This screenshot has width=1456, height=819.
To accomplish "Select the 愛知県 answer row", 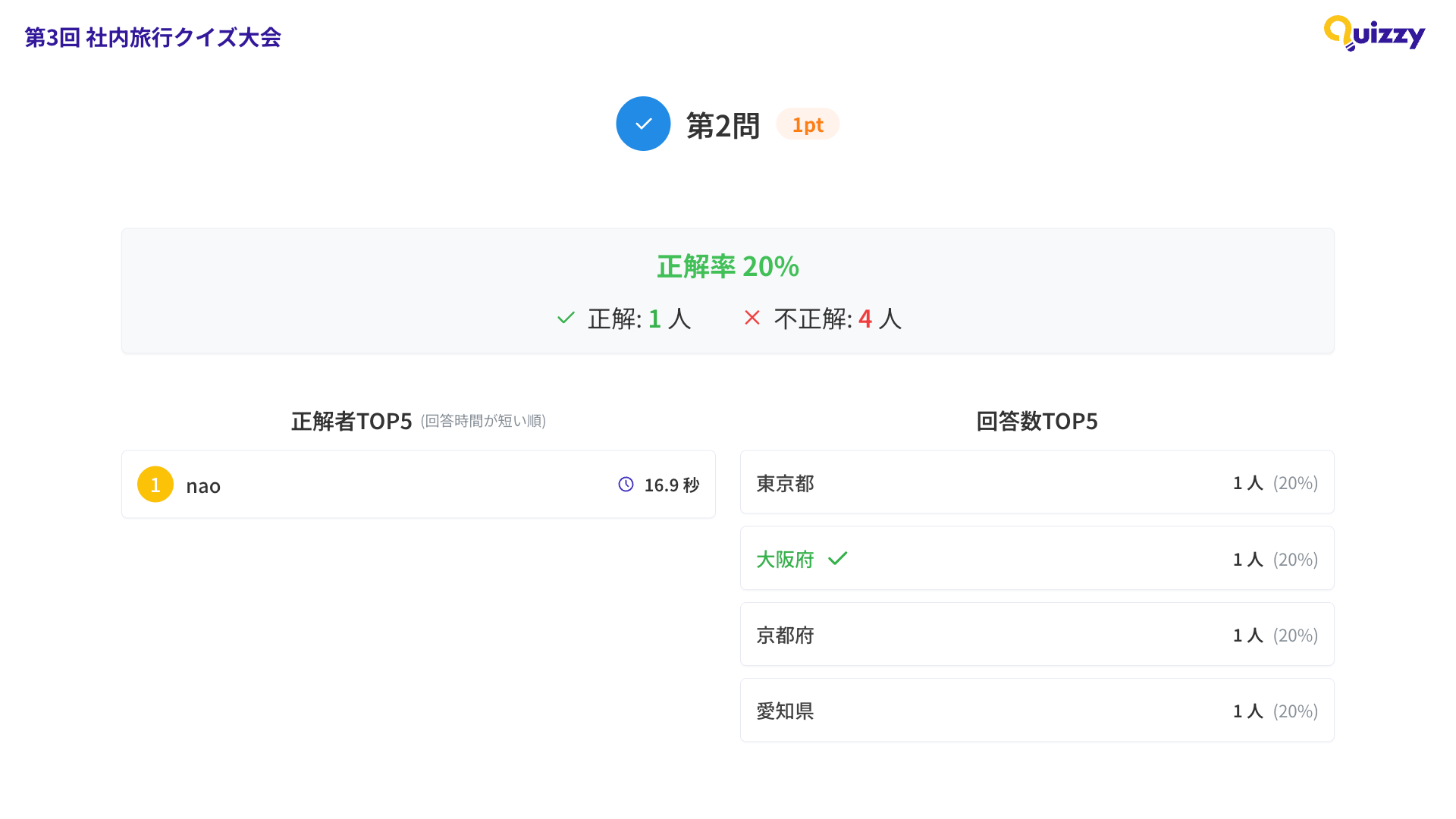I will (x=1037, y=711).
